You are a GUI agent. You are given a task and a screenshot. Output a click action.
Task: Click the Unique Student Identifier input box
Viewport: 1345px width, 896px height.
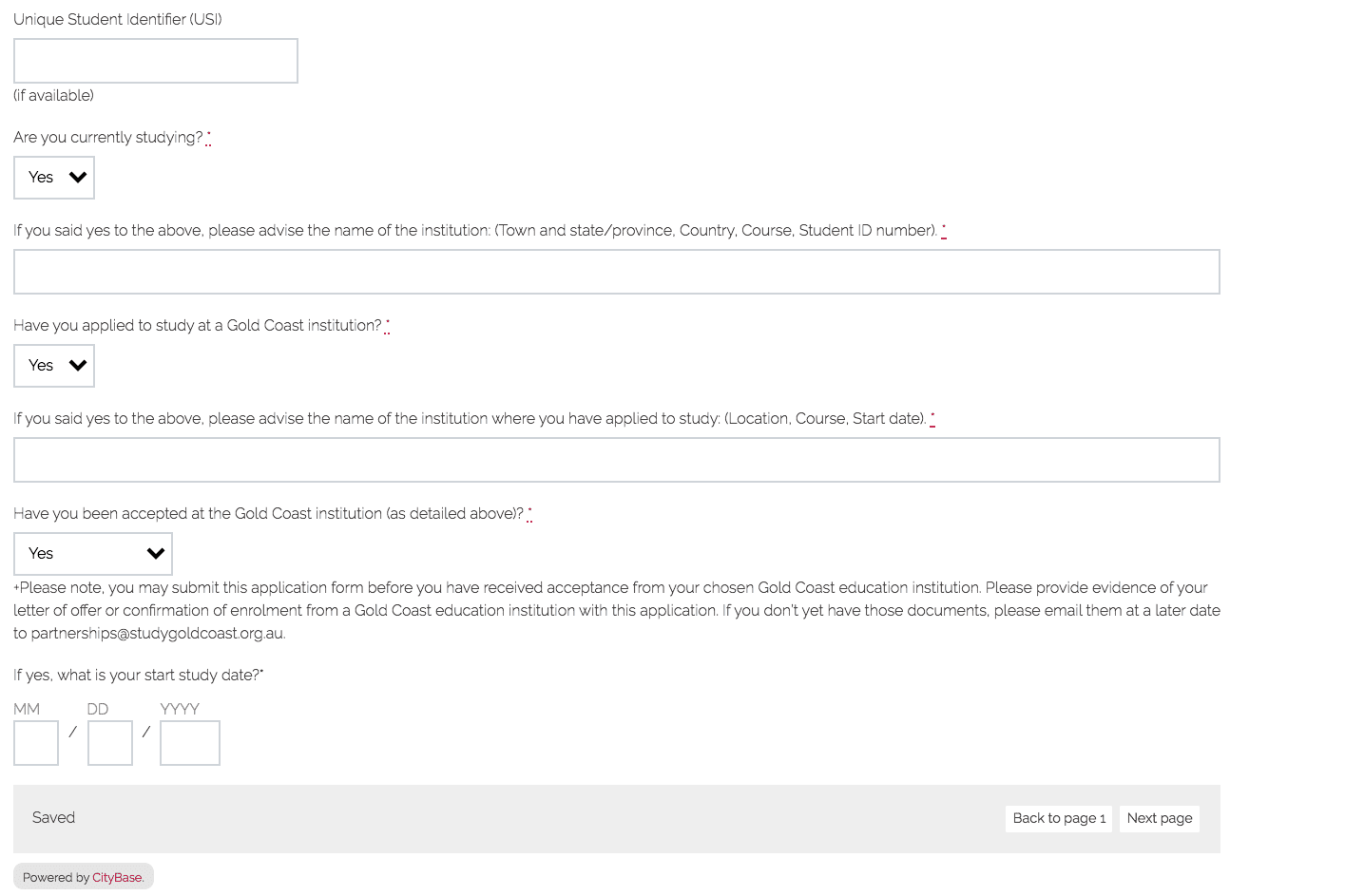pyautogui.click(x=156, y=61)
